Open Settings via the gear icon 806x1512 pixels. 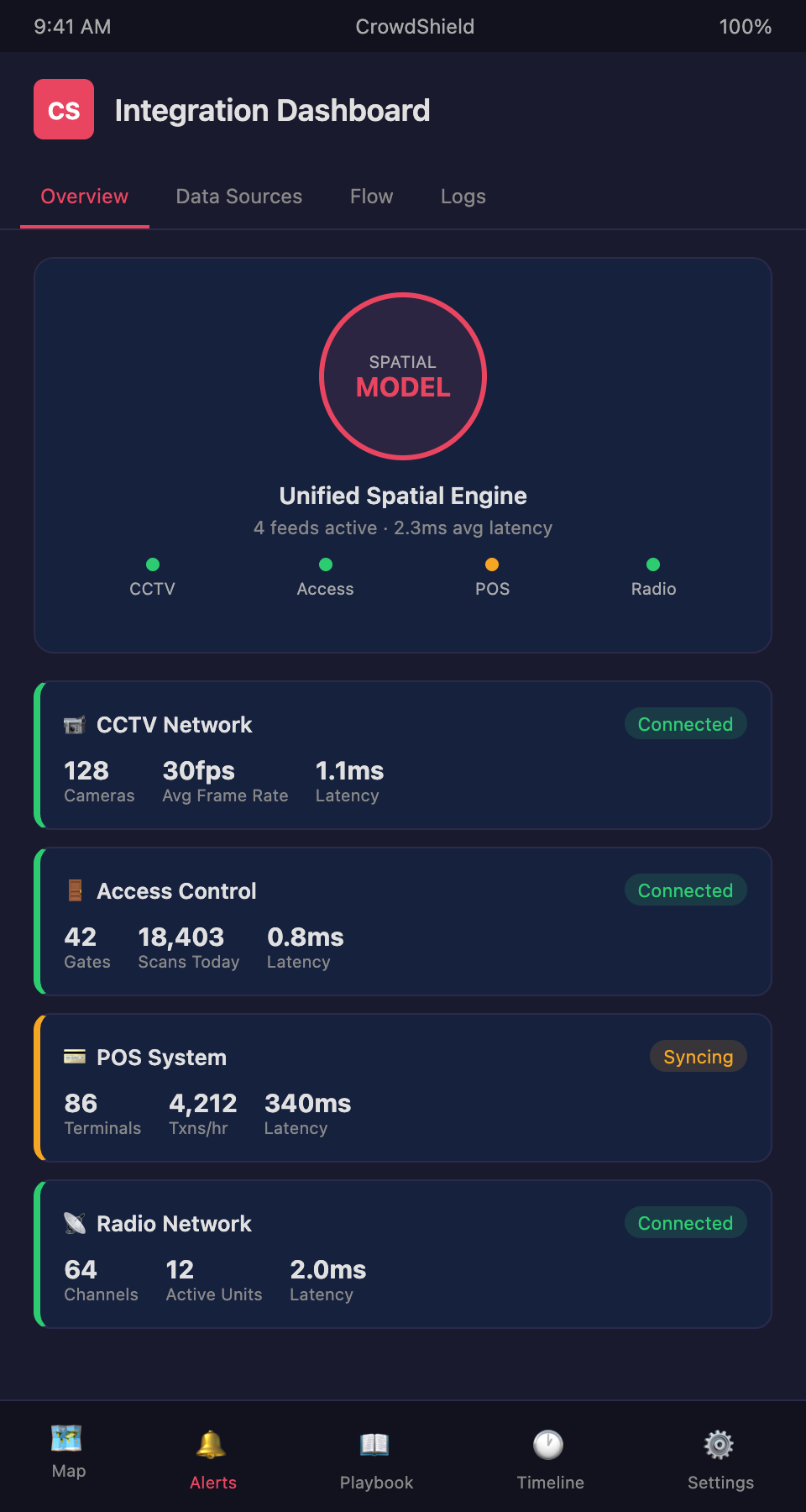[719, 1445]
